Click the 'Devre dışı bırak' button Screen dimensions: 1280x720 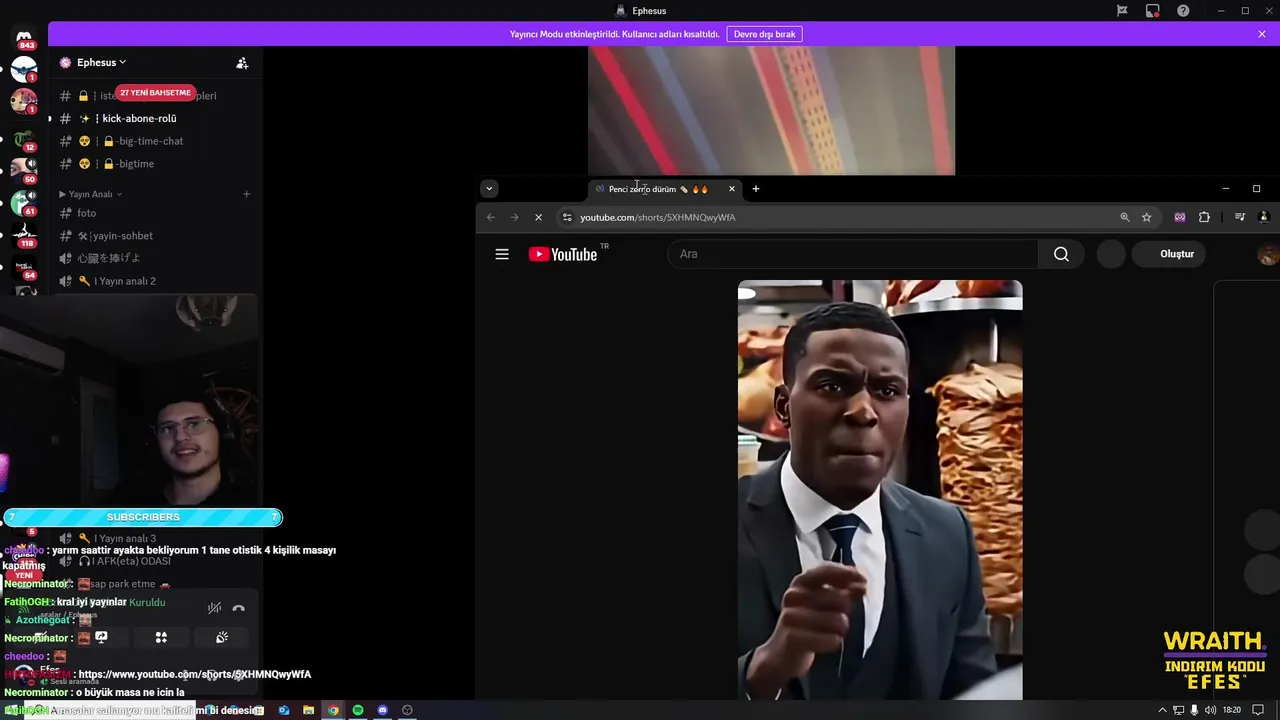764,34
